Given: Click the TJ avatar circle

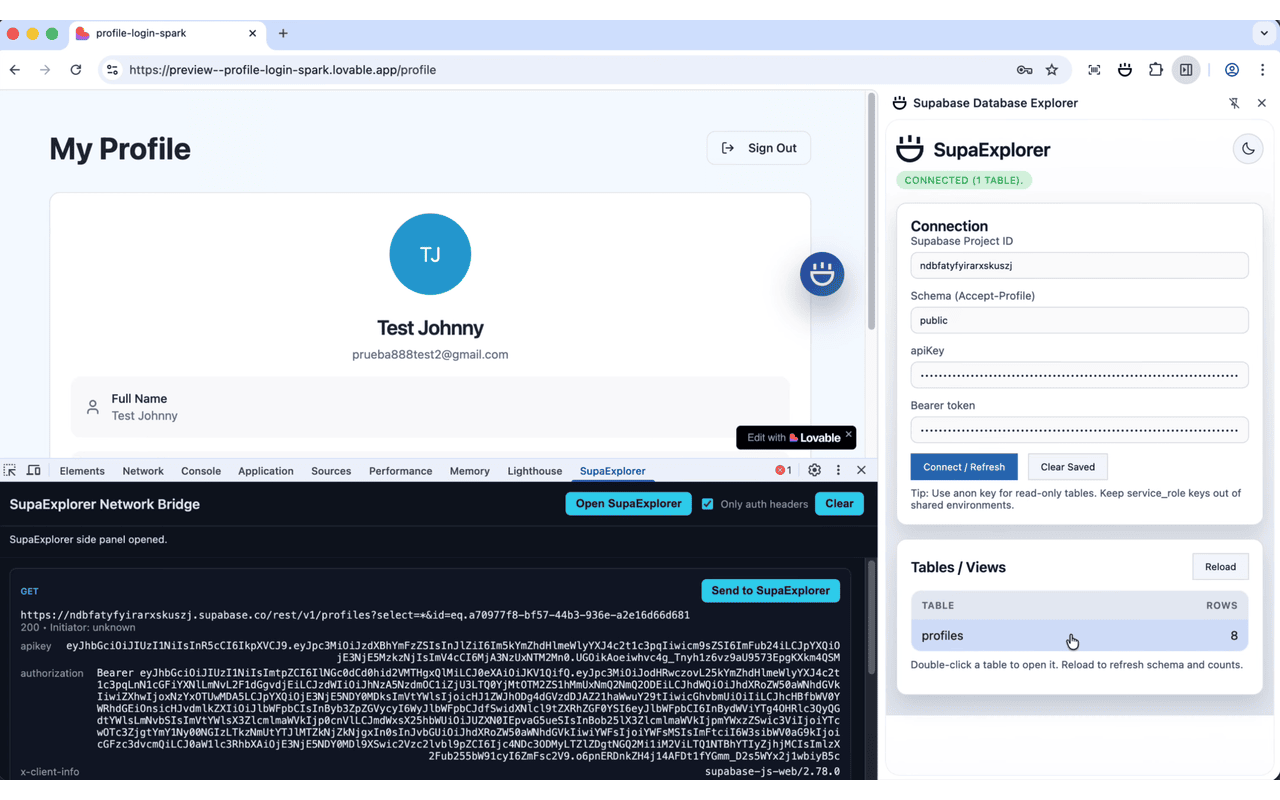Looking at the screenshot, I should [430, 254].
